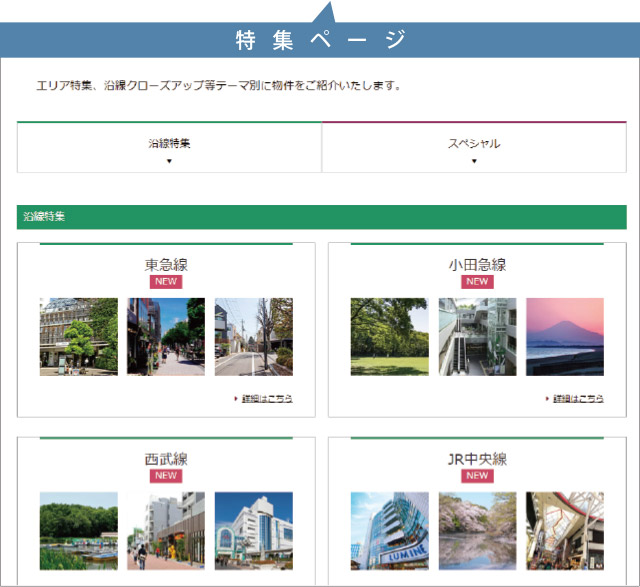Image resolution: width=640 pixels, height=587 pixels.
Task: Click the NEW badge under 東急線
Action: (x=166, y=282)
